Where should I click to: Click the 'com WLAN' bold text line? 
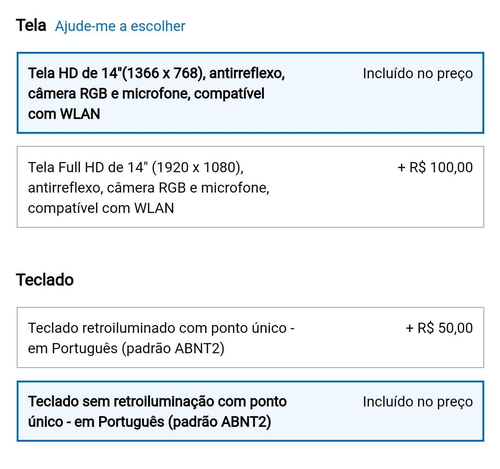pos(64,114)
